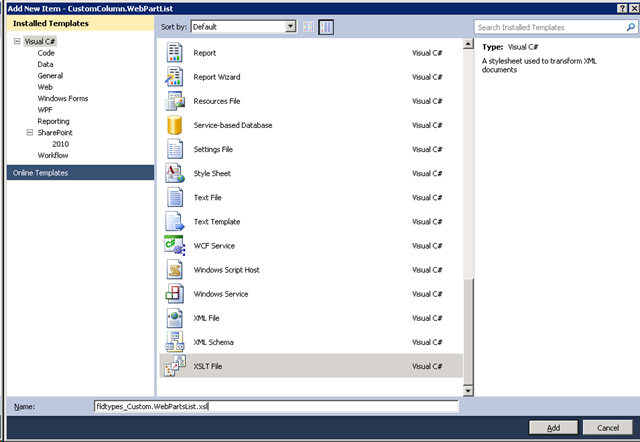
Task: Open the Online Templates section
Action: click(80, 173)
